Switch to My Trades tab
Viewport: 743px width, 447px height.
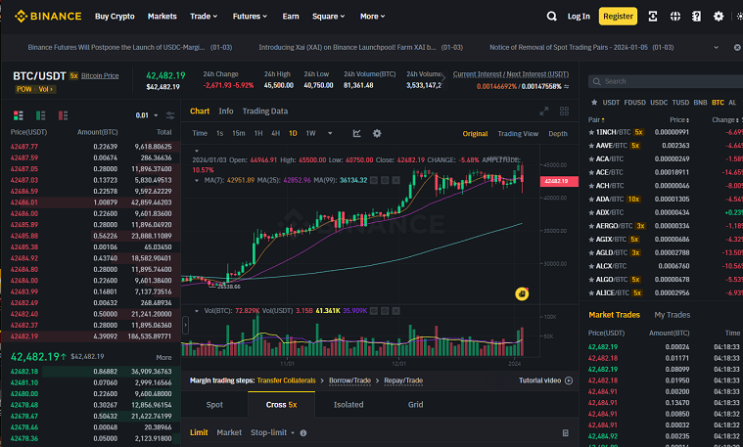coord(672,315)
